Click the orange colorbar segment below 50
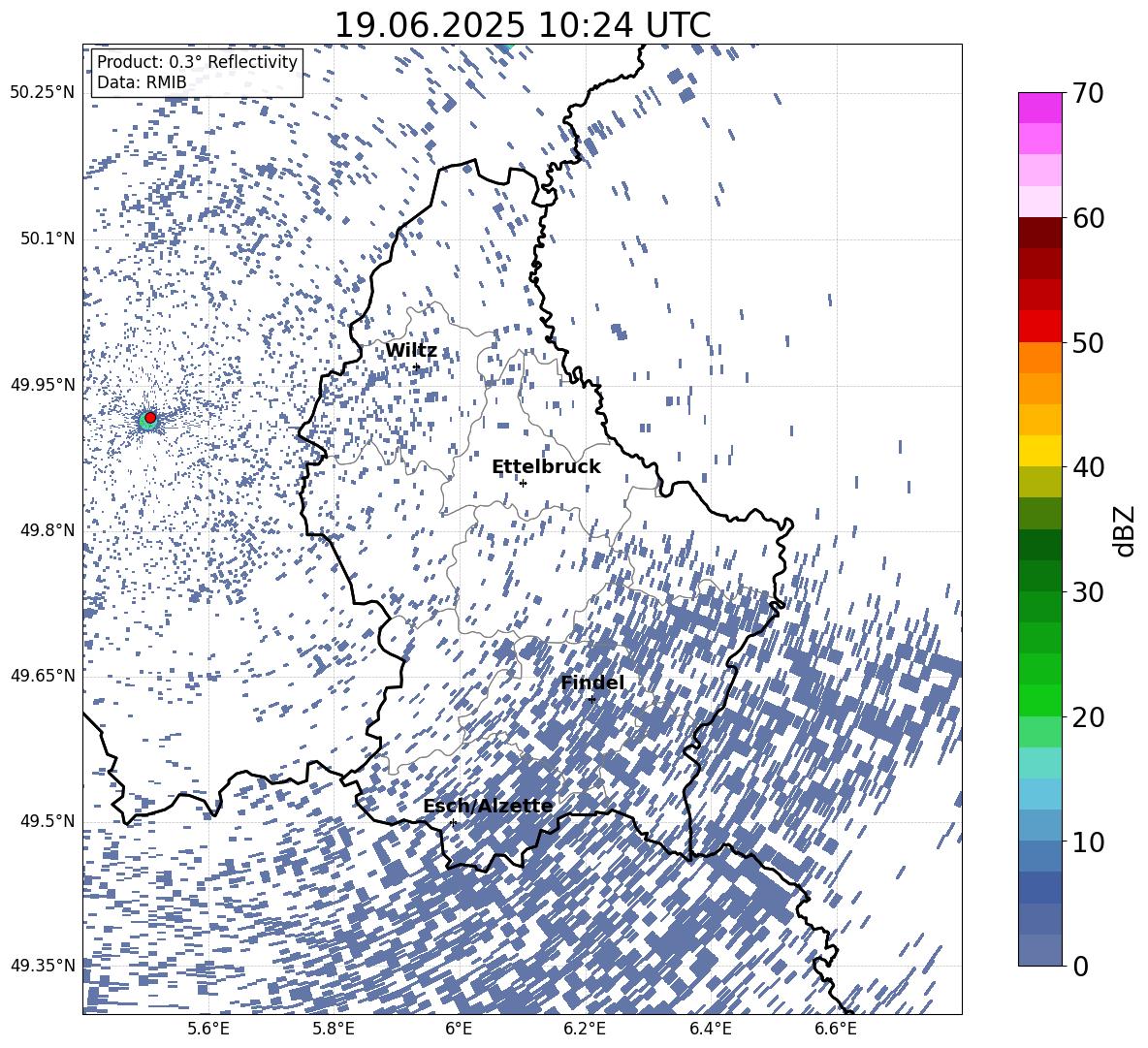Viewport: 1148px width, 1048px height. pyautogui.click(x=1039, y=358)
